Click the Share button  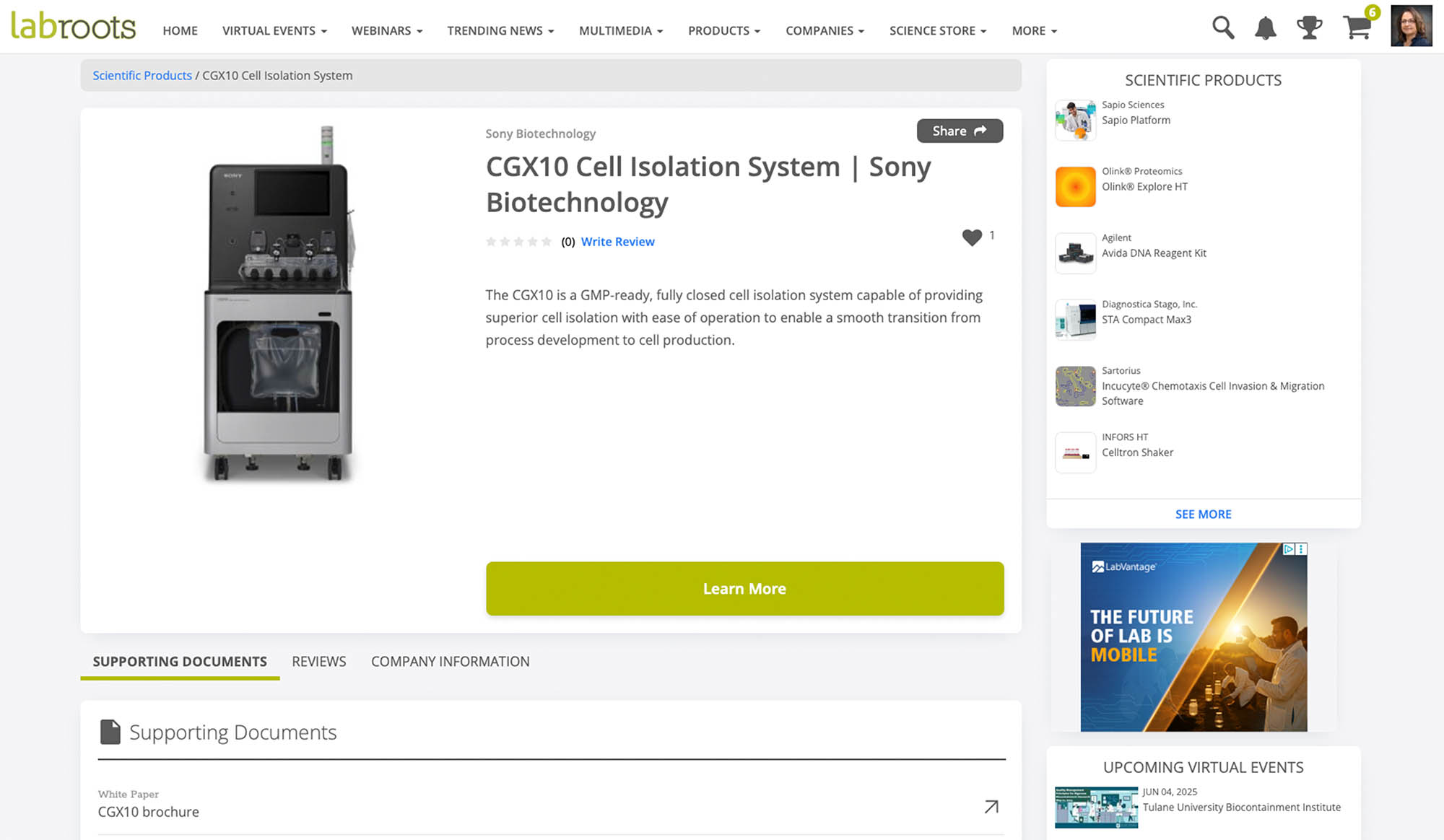click(x=959, y=131)
